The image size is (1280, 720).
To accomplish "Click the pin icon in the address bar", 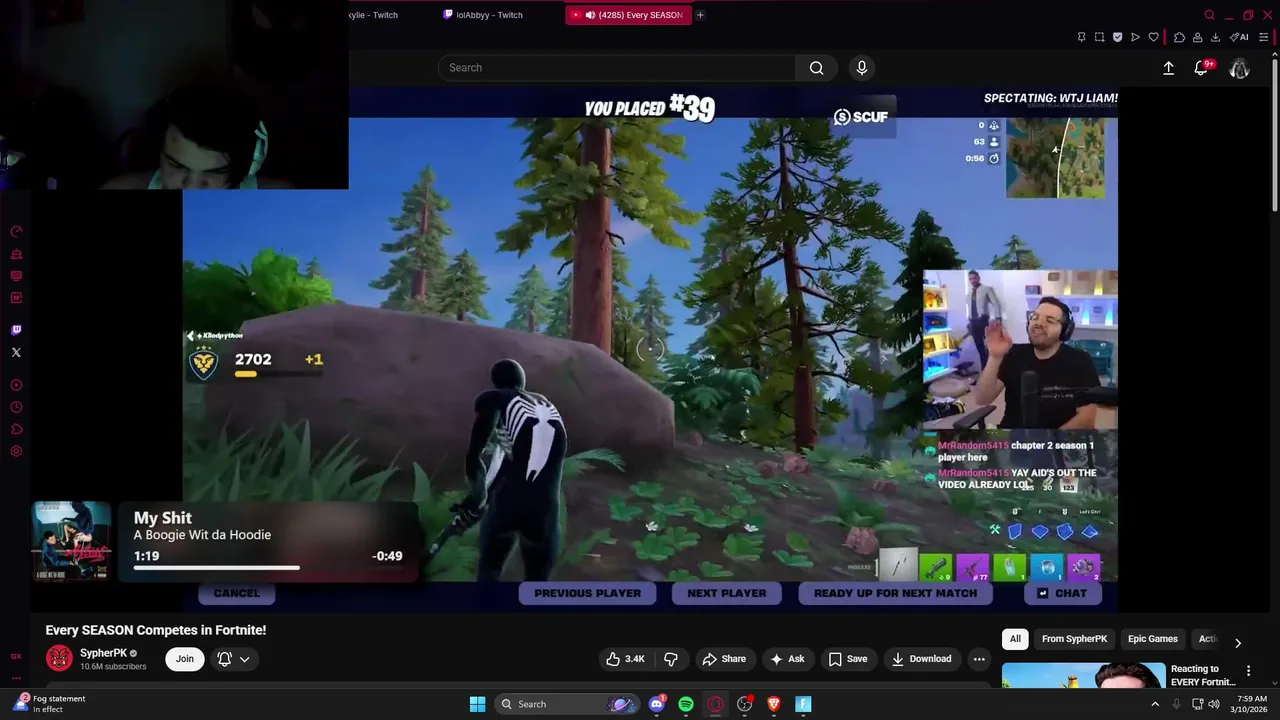I will tap(1081, 37).
